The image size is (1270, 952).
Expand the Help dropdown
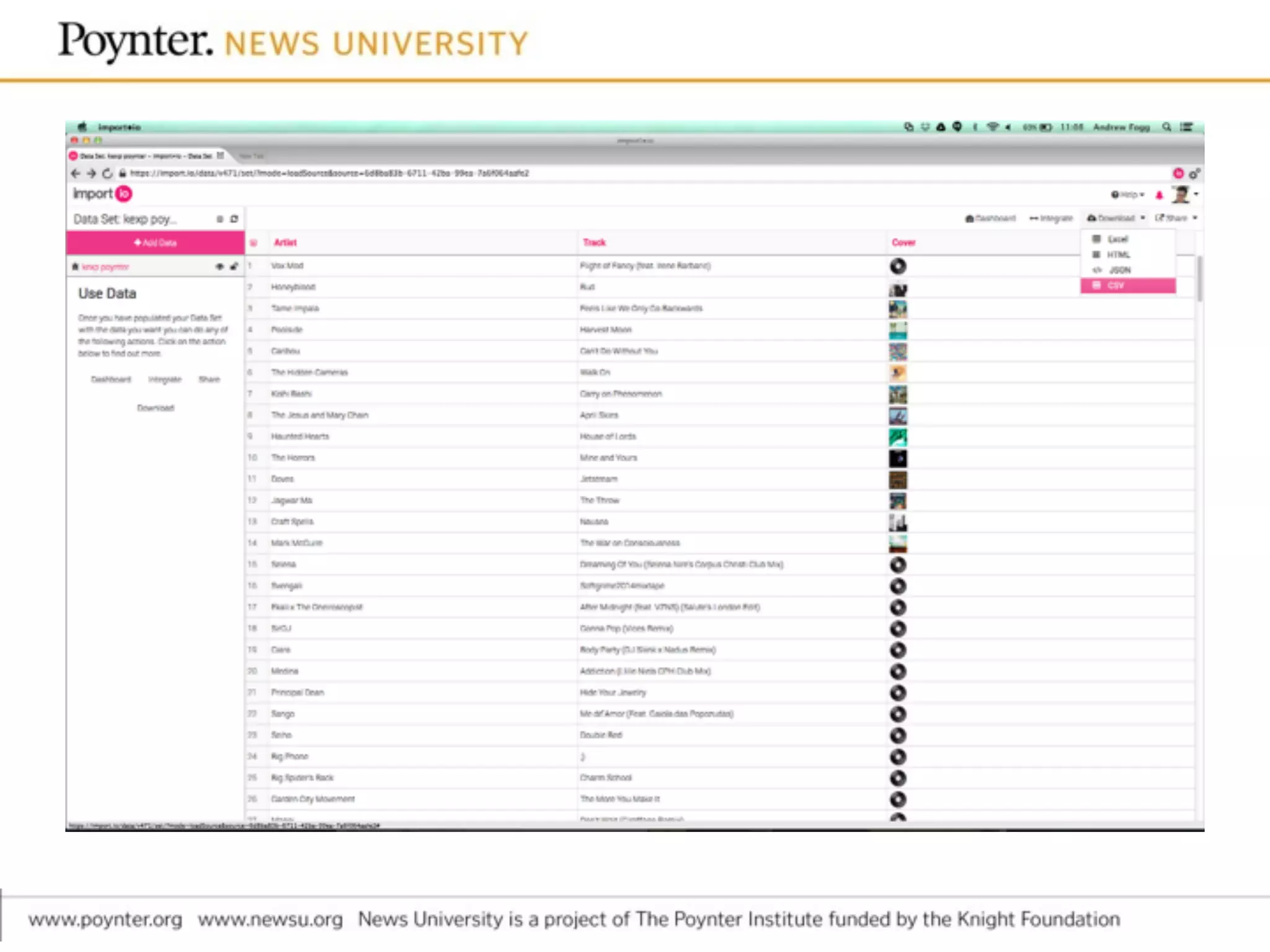click(x=1127, y=195)
